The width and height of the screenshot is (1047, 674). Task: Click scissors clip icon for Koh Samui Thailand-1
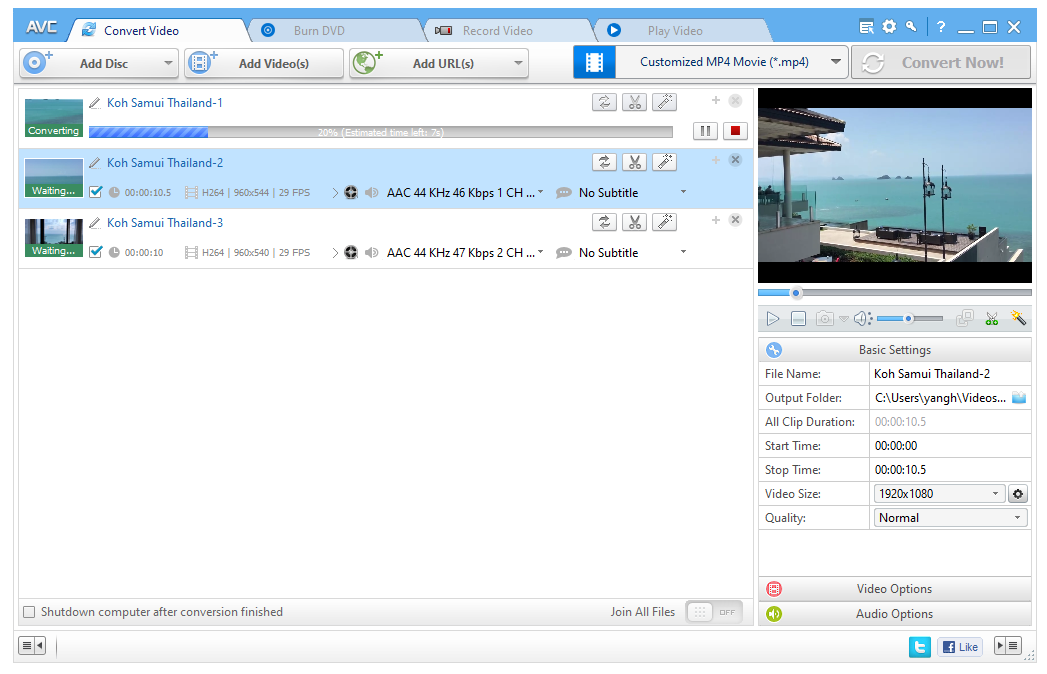coord(634,102)
